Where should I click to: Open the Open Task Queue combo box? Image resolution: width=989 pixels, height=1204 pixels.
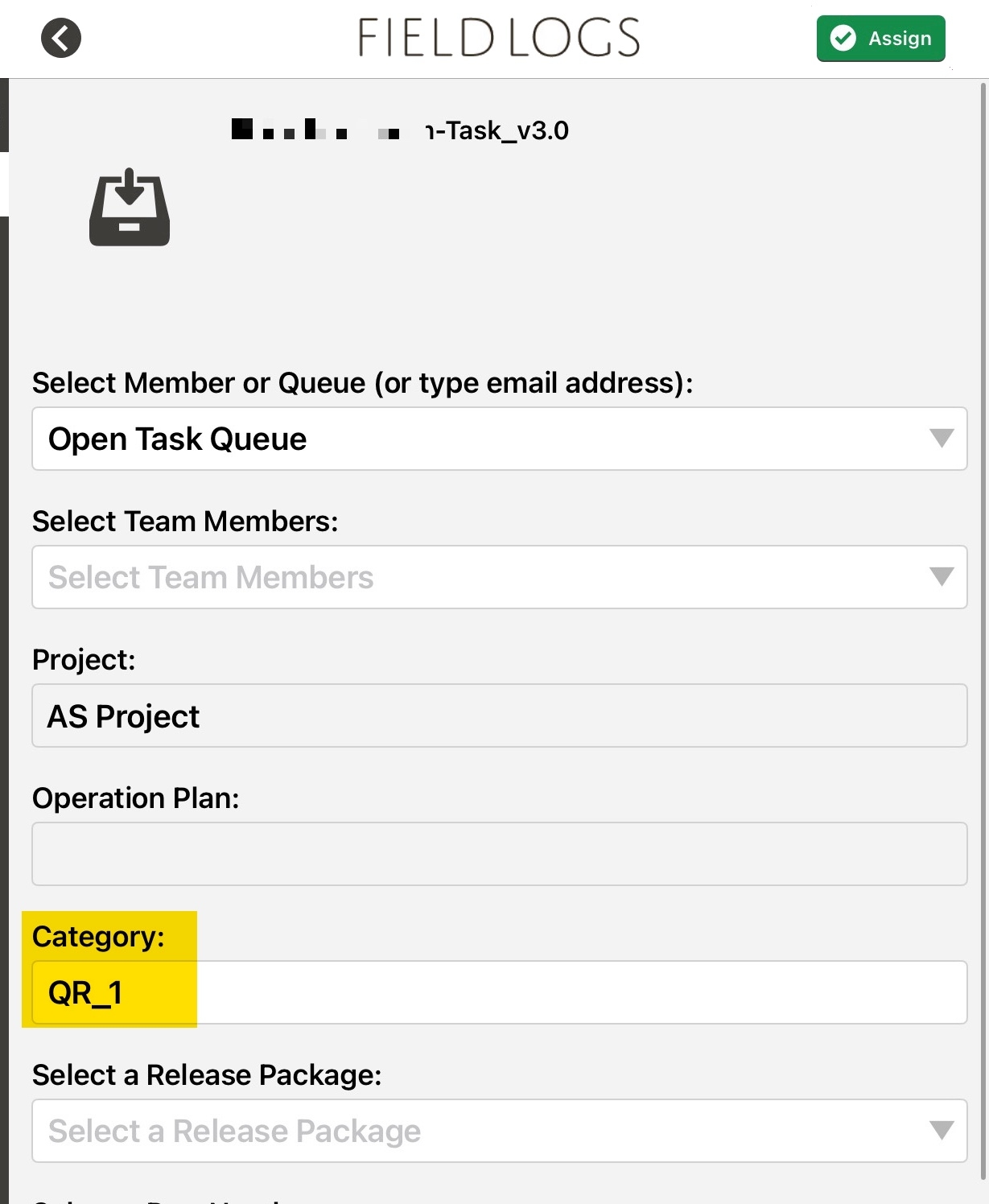[483, 439]
